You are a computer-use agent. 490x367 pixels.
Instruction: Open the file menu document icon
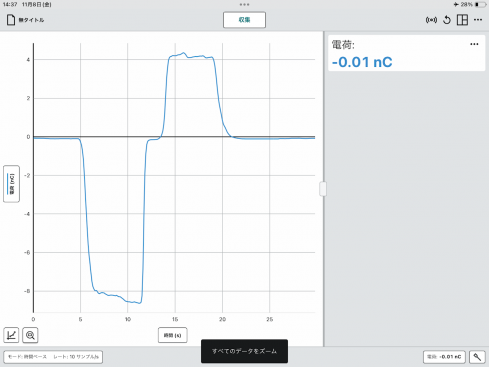coord(11,20)
